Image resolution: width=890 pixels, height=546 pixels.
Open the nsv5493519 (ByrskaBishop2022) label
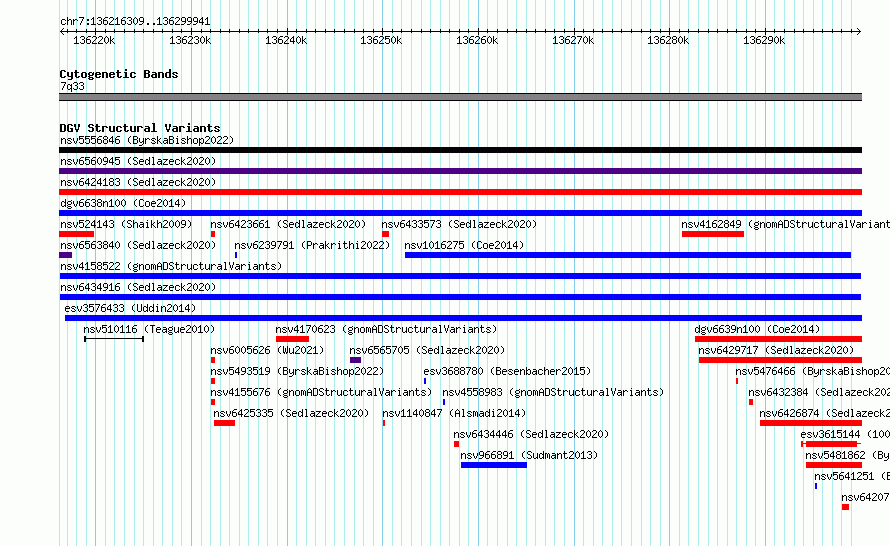297,371
